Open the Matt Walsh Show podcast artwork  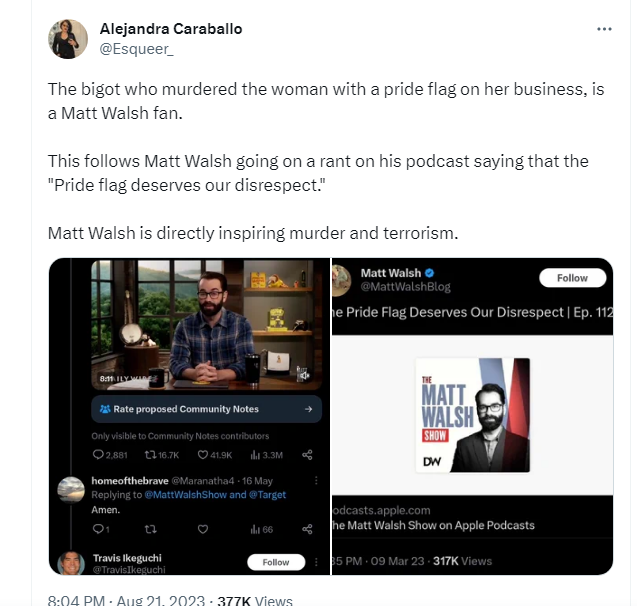pos(472,415)
